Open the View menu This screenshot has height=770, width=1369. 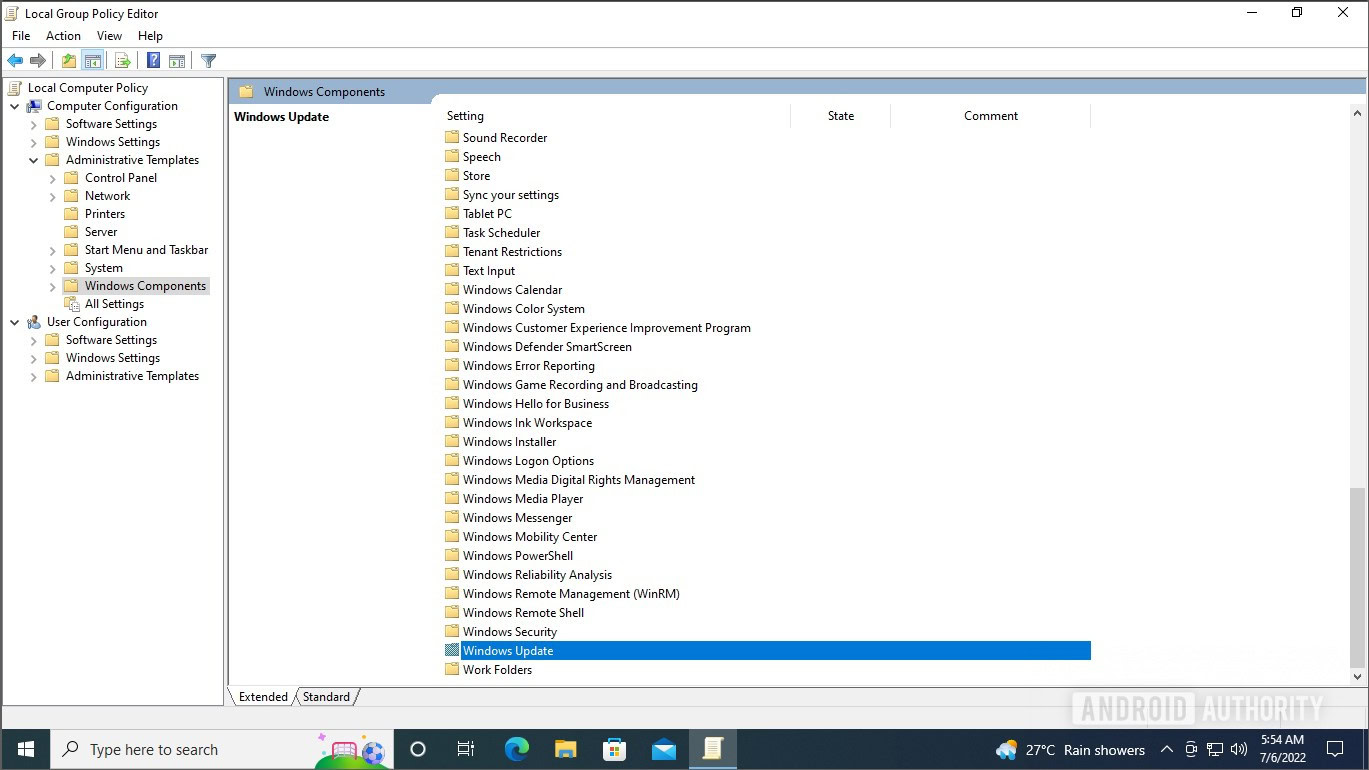click(x=109, y=36)
